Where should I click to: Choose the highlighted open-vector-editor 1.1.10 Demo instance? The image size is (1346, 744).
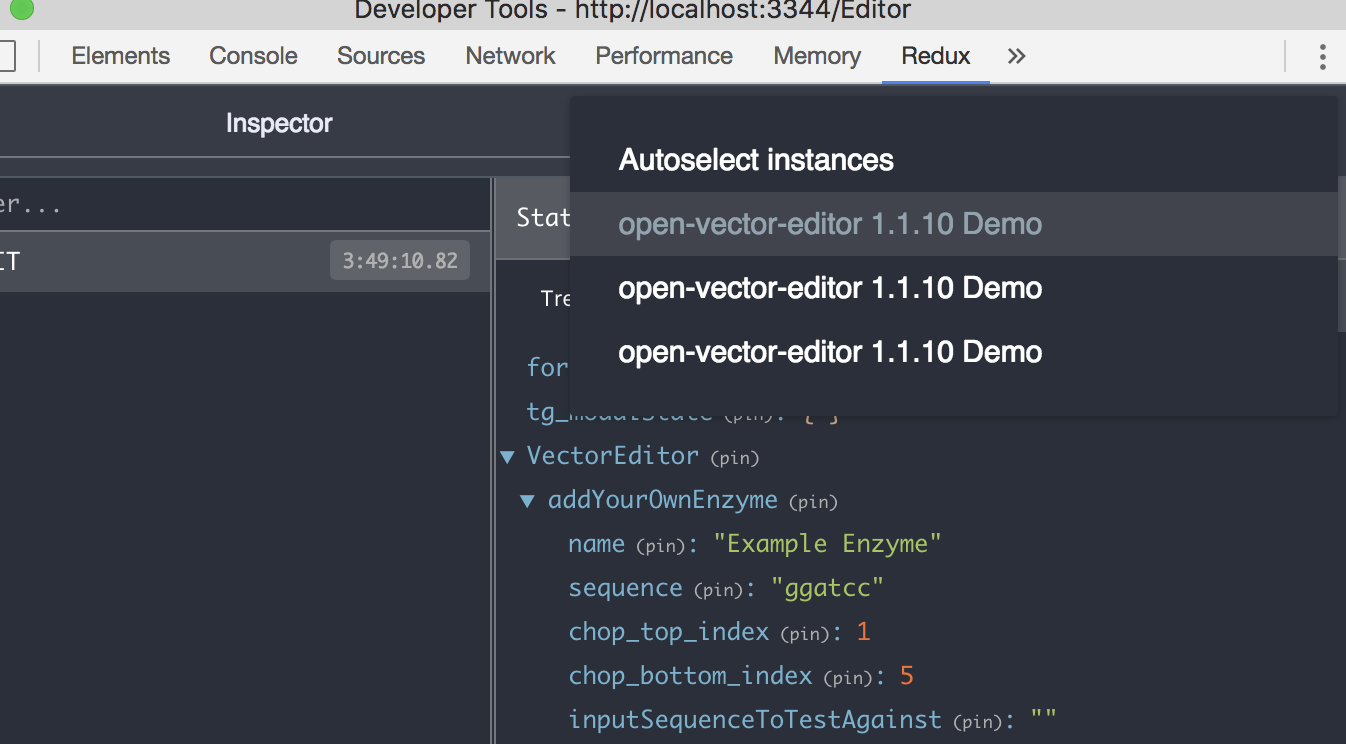[954, 224]
